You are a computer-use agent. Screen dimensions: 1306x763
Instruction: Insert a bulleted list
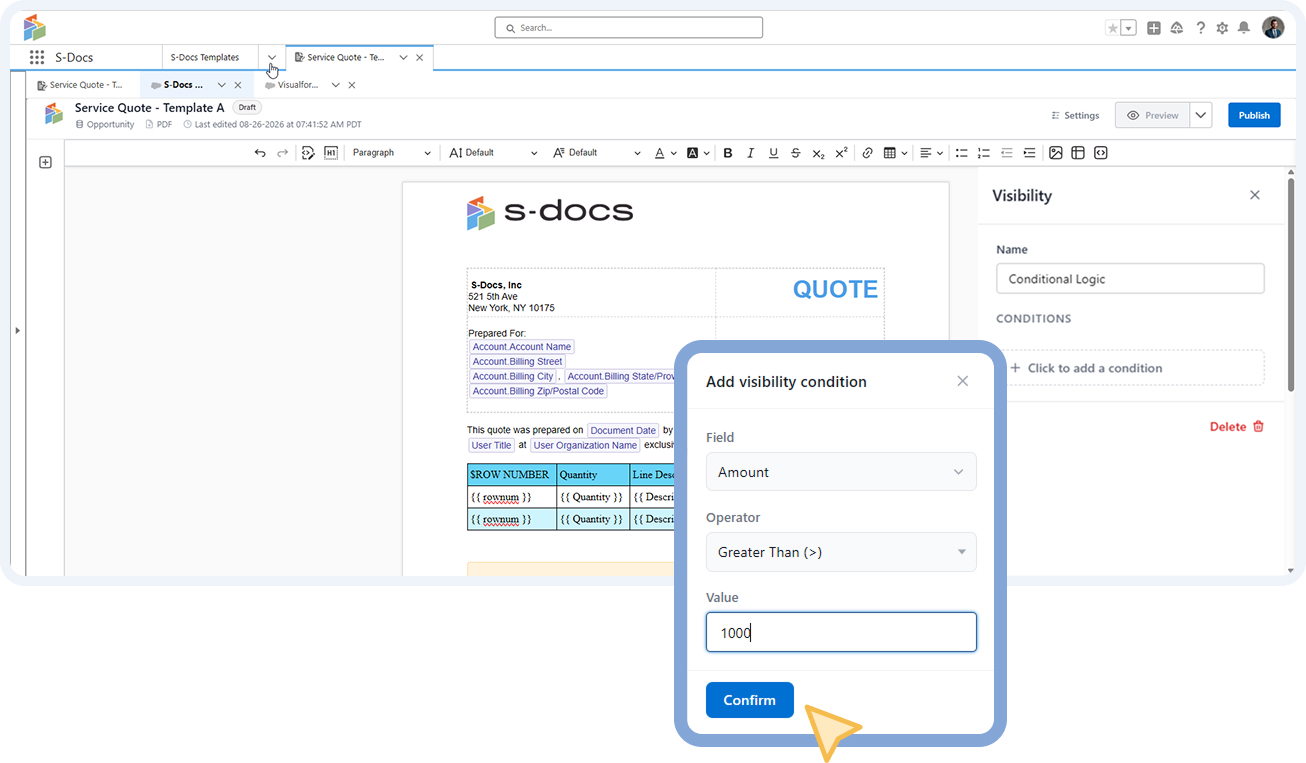pyautogui.click(x=961, y=153)
